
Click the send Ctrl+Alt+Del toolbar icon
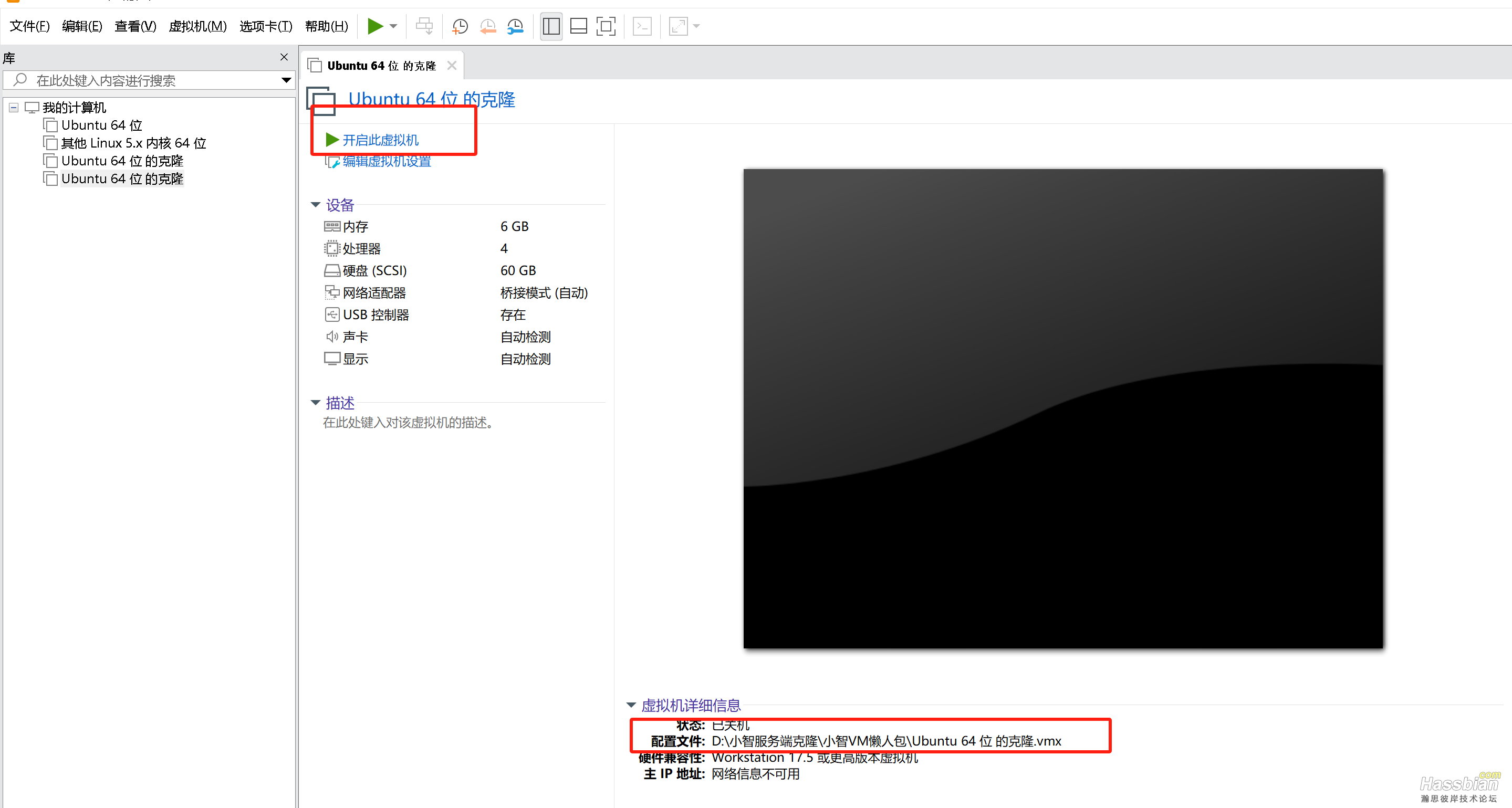424,26
